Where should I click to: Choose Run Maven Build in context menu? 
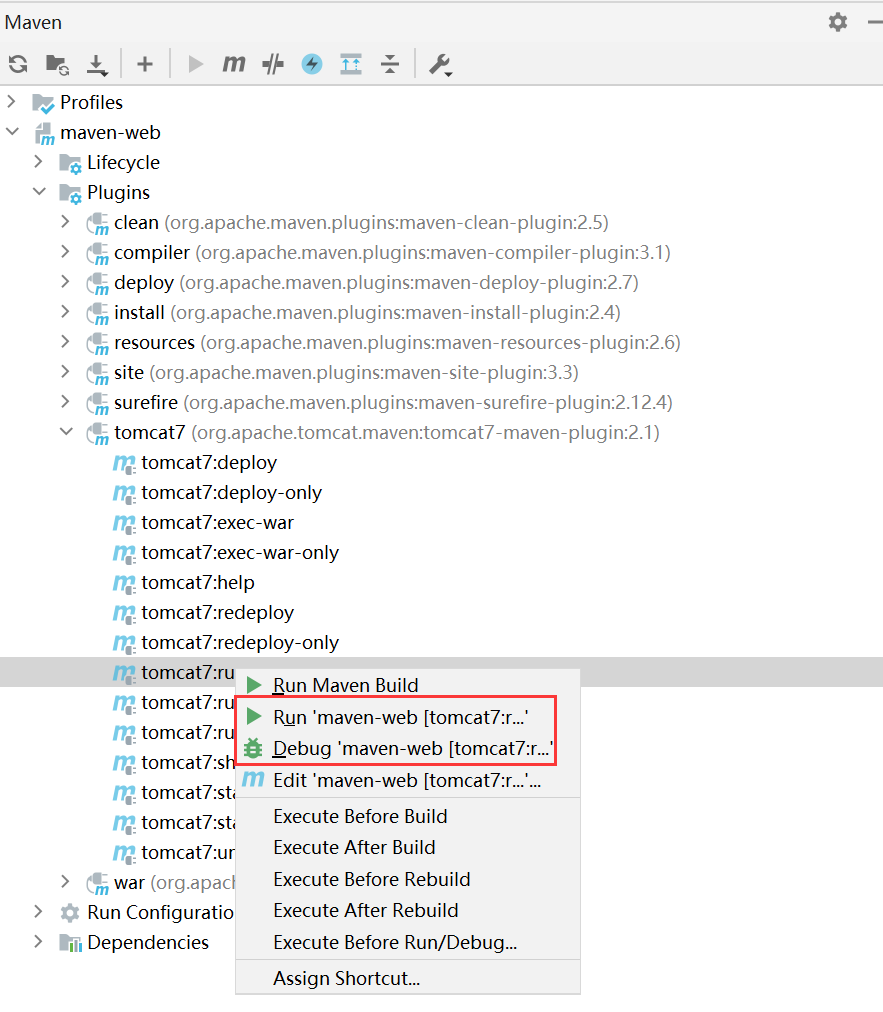408,685
